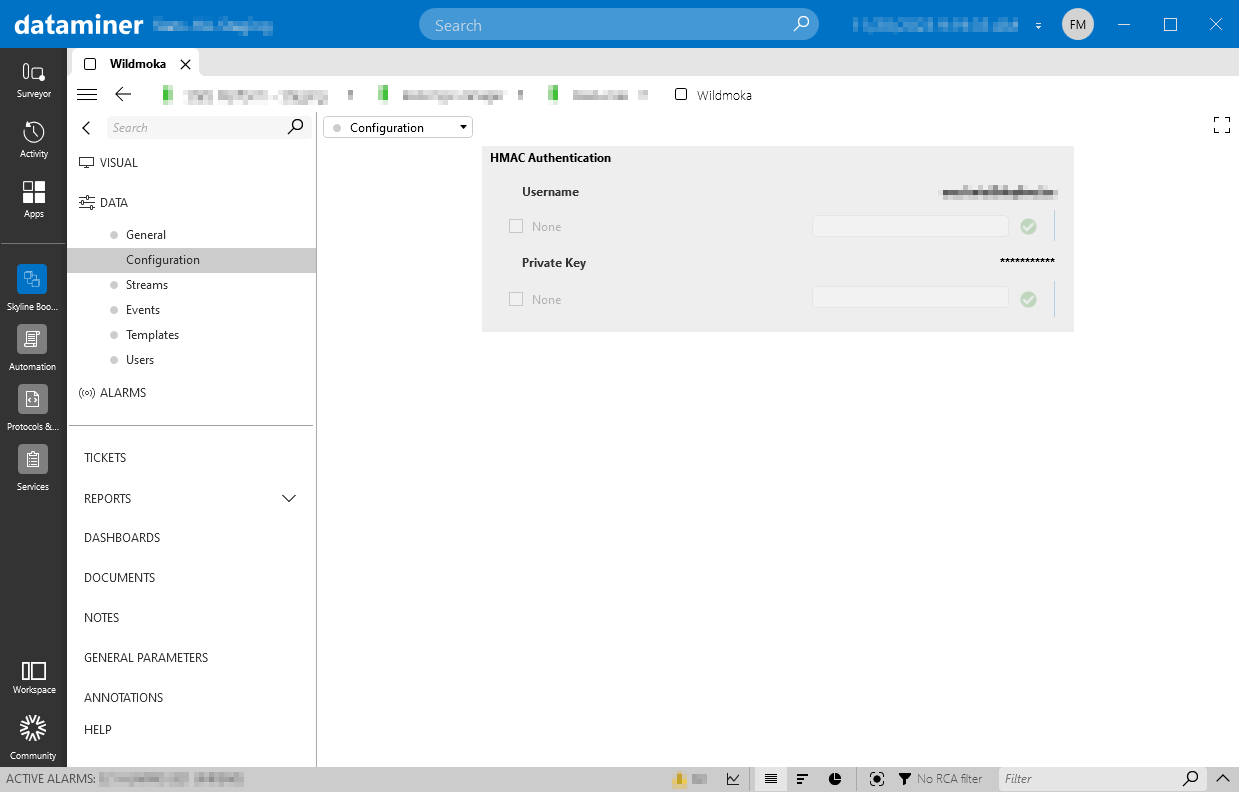The height and width of the screenshot is (792, 1239).
Task: Click the magnifier icon in top search bar
Action: 801,25
